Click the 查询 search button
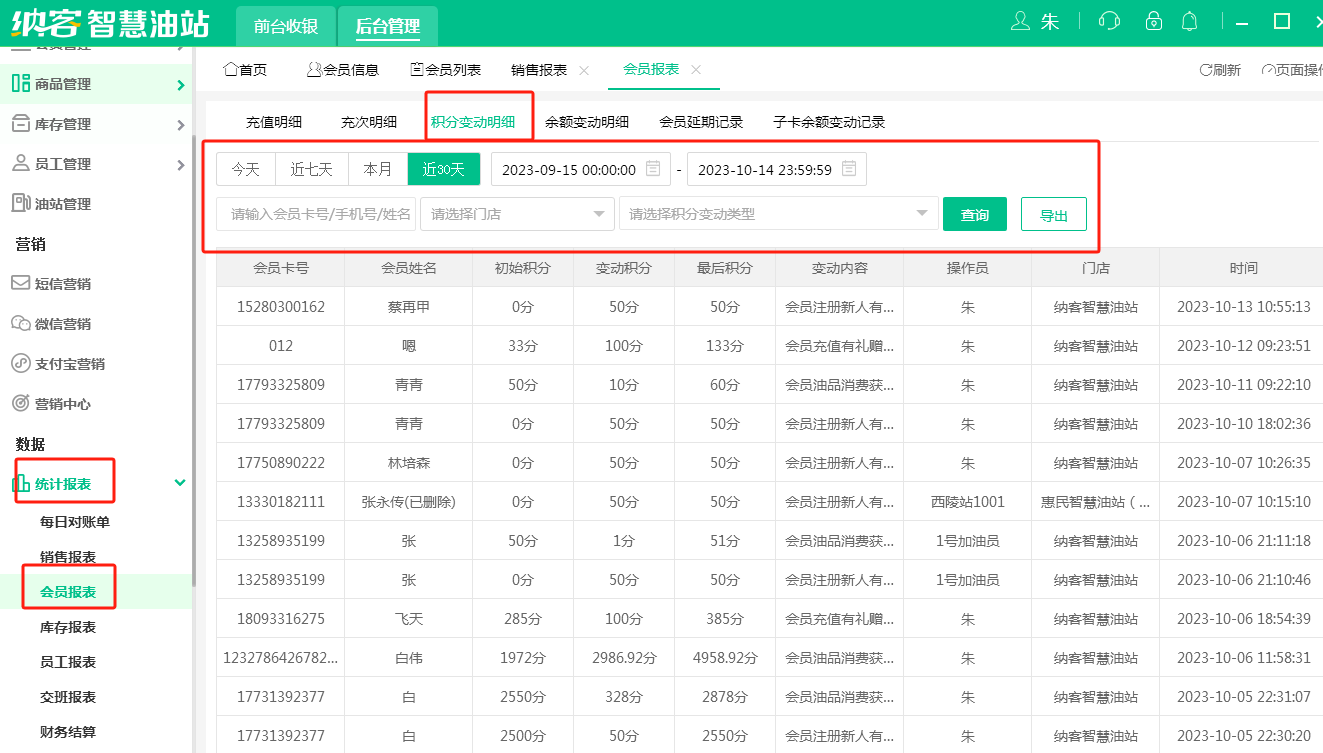The image size is (1323, 753). 974,214
